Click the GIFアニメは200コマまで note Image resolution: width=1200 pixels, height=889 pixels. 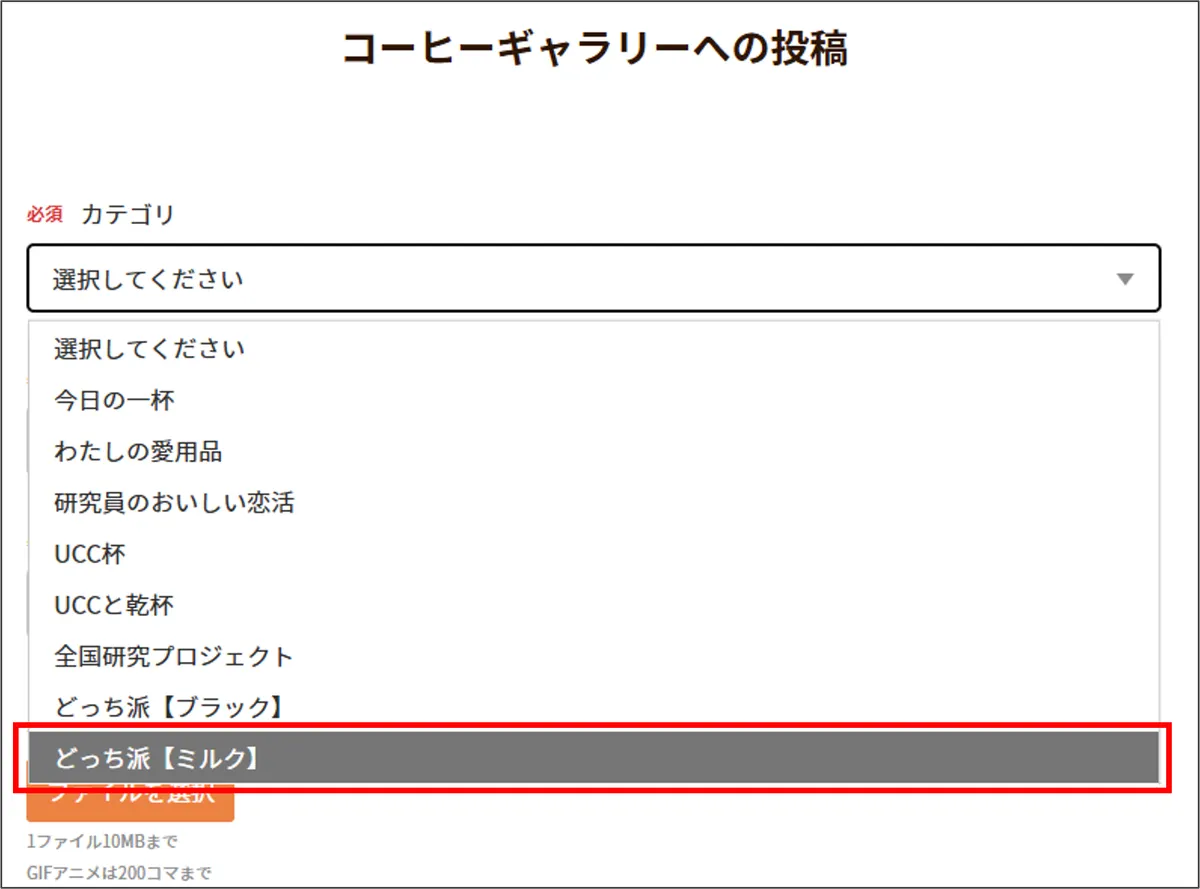coord(119,873)
